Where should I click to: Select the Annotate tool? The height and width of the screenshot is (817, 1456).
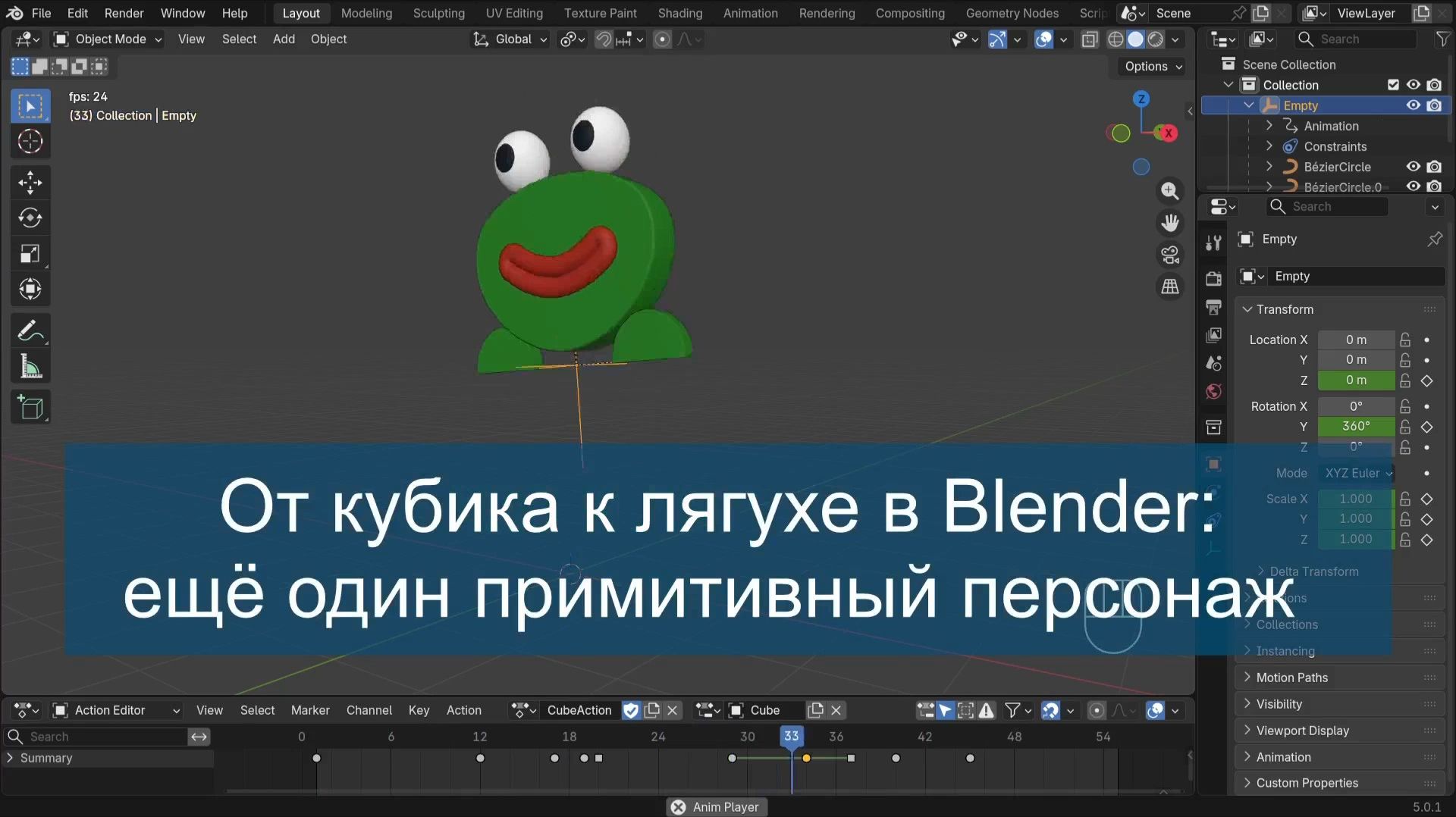tap(30, 330)
